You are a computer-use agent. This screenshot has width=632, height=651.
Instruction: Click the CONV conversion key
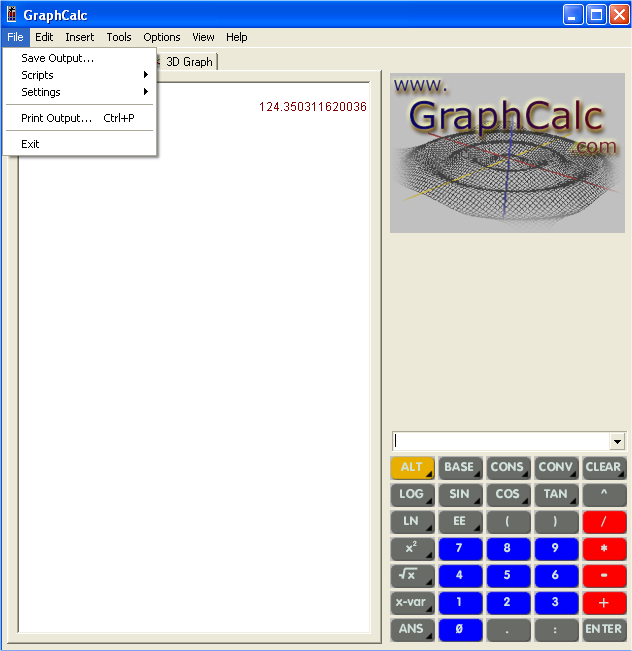556,468
